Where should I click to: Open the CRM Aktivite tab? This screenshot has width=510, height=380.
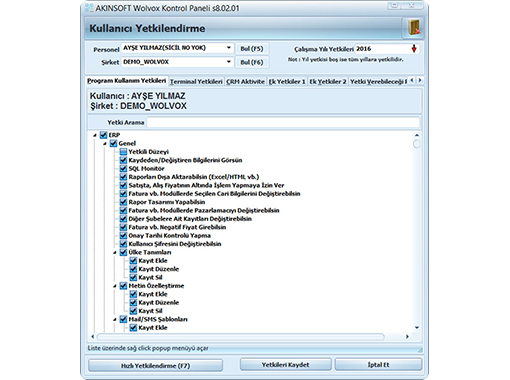point(245,81)
